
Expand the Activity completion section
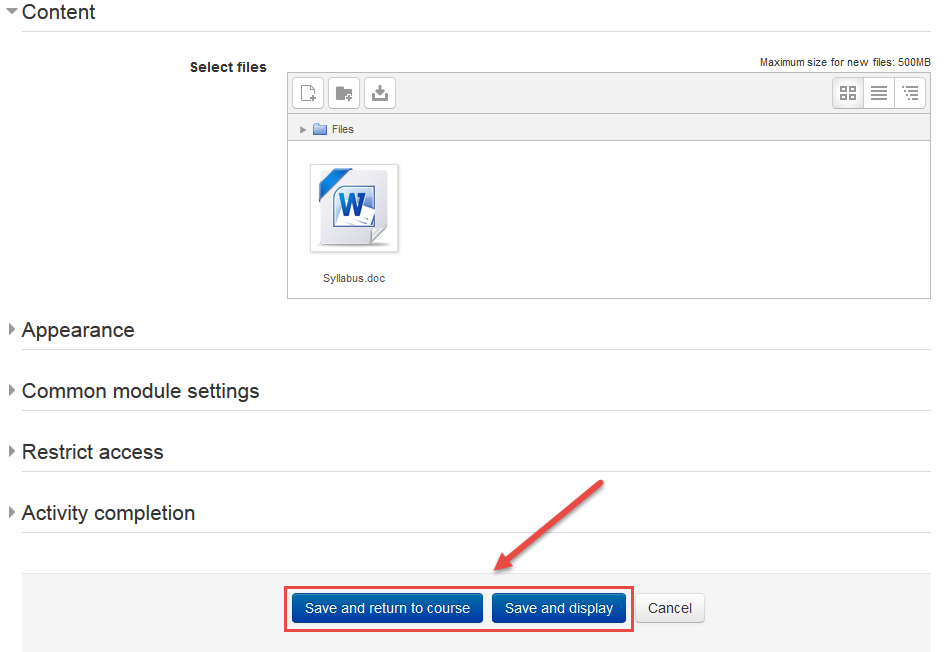click(108, 513)
